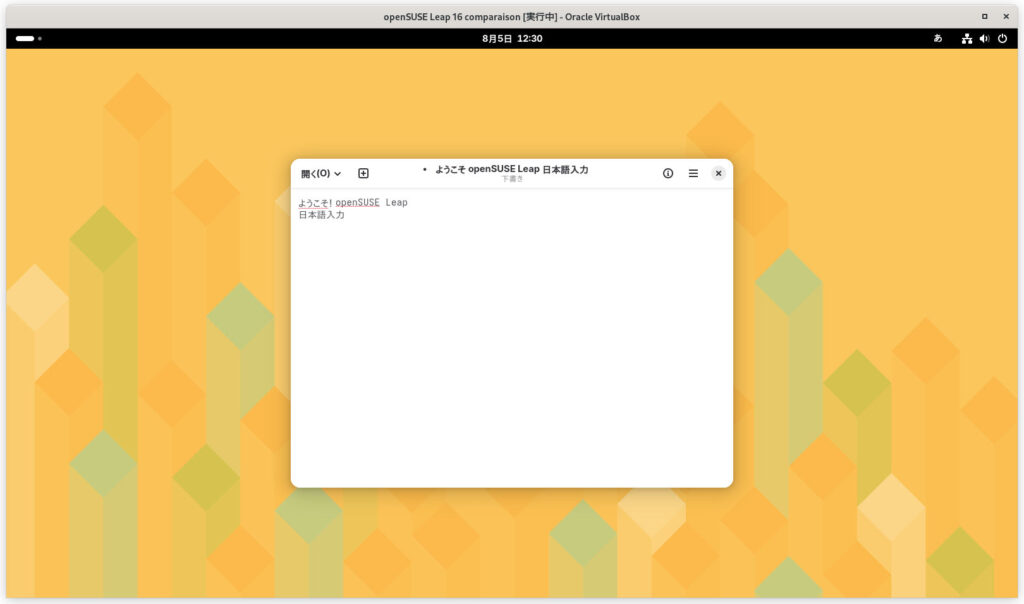
Task: Click the word Leap in the editor
Action: (396, 202)
